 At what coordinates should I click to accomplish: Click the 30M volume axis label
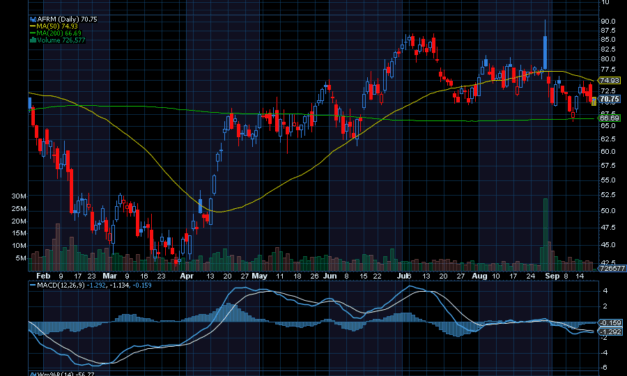[19, 196]
